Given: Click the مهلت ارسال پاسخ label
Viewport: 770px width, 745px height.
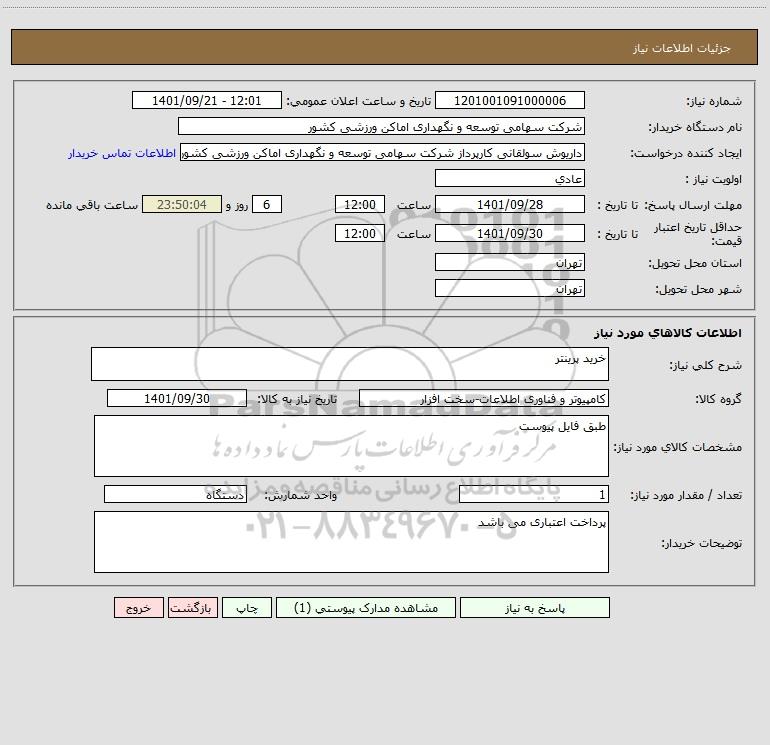Looking at the screenshot, I should (692, 205).
